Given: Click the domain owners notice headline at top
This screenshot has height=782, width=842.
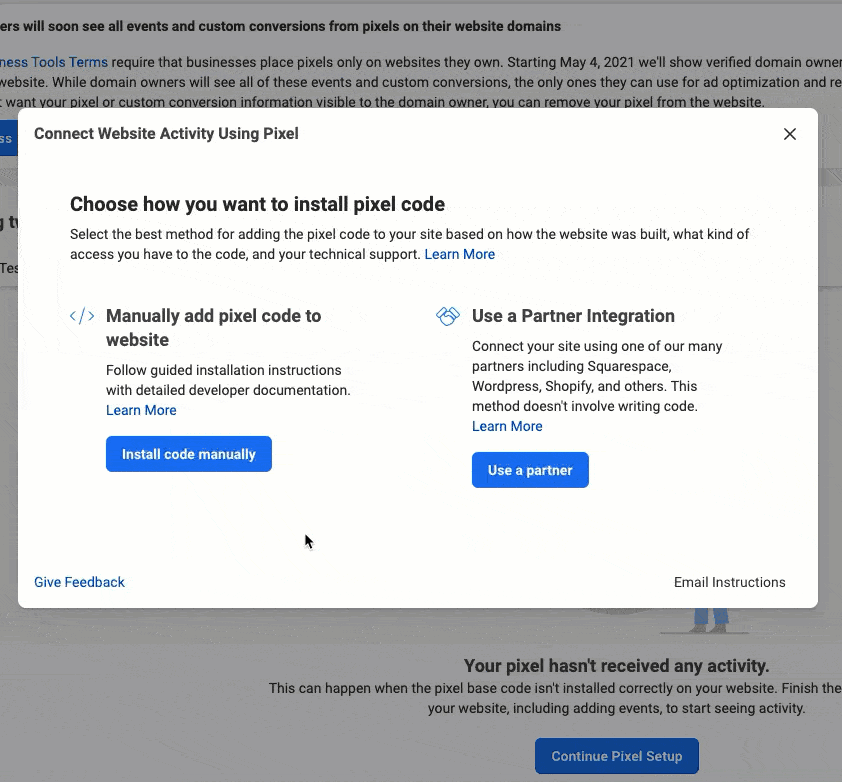Looking at the screenshot, I should point(280,26).
